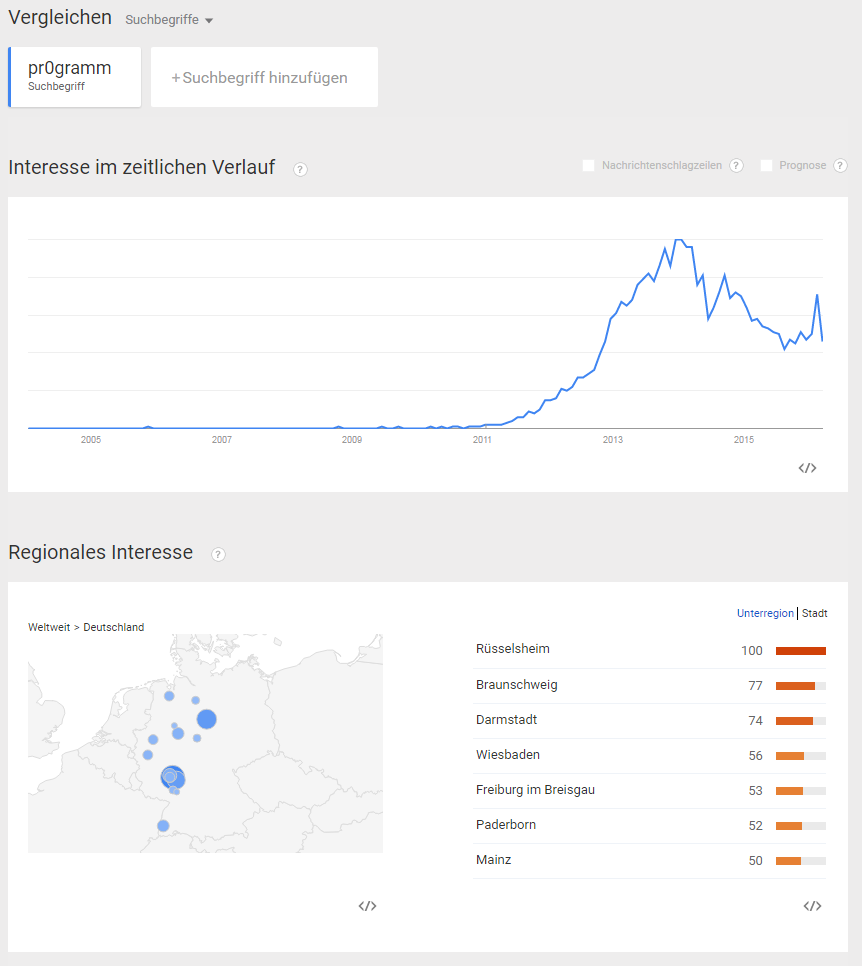The image size is (862, 966).
Task: Open help icon beside Nachrichtenschlagzeilen
Action: click(x=736, y=165)
